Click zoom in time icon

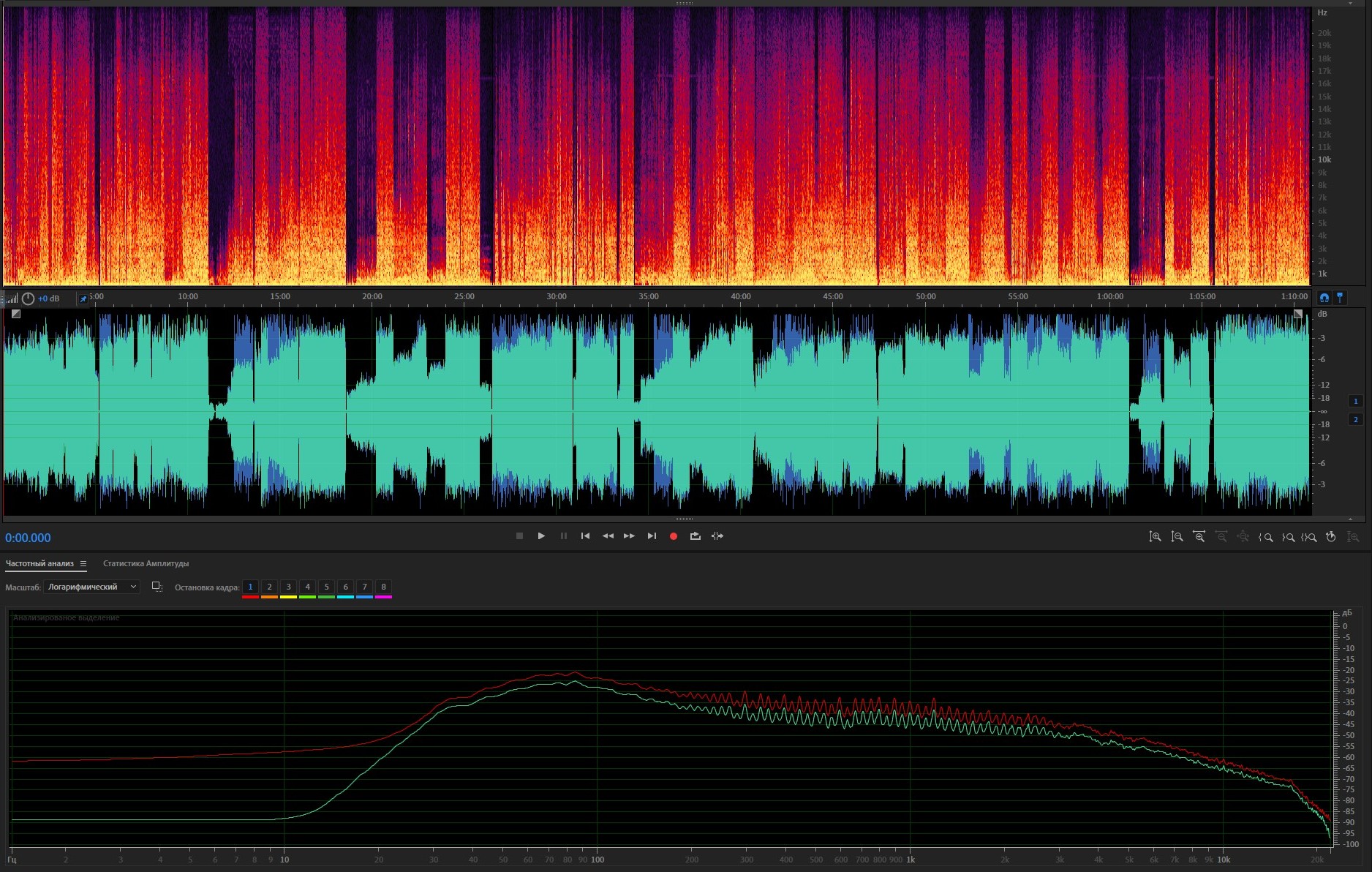[x=1199, y=537]
